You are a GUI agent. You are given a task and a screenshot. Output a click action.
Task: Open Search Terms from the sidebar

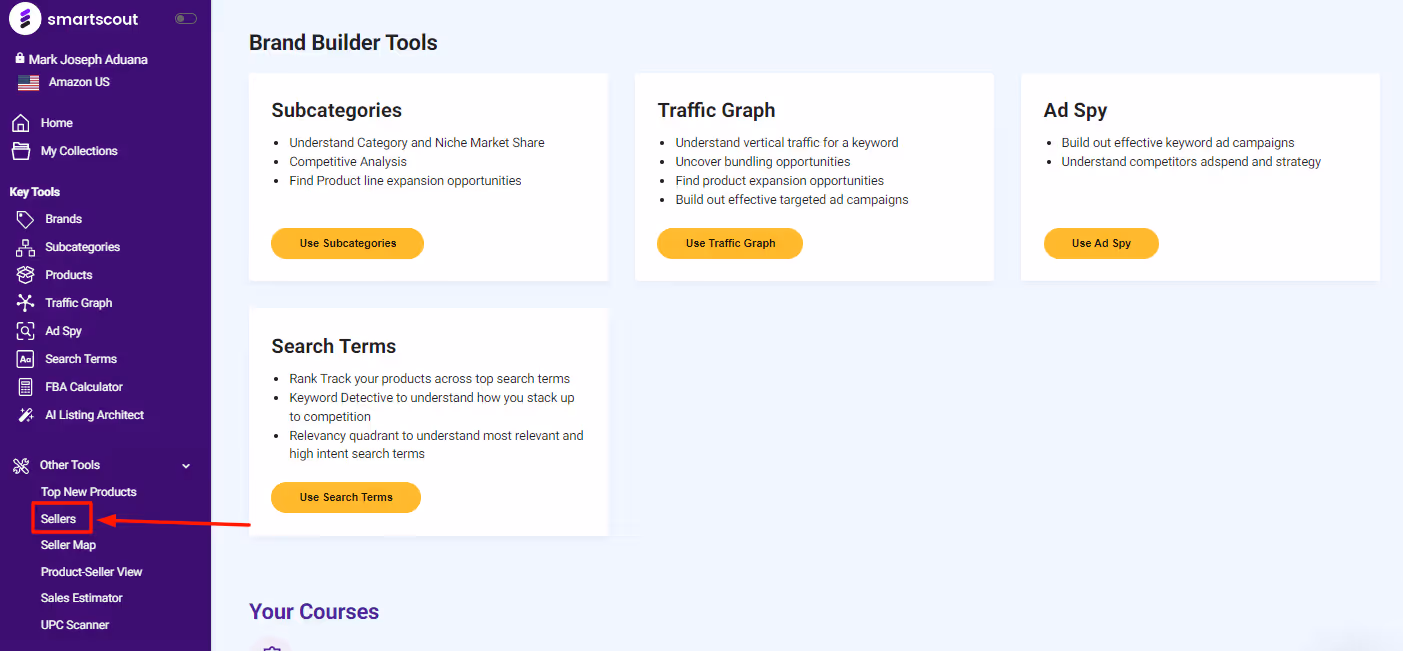pos(81,359)
